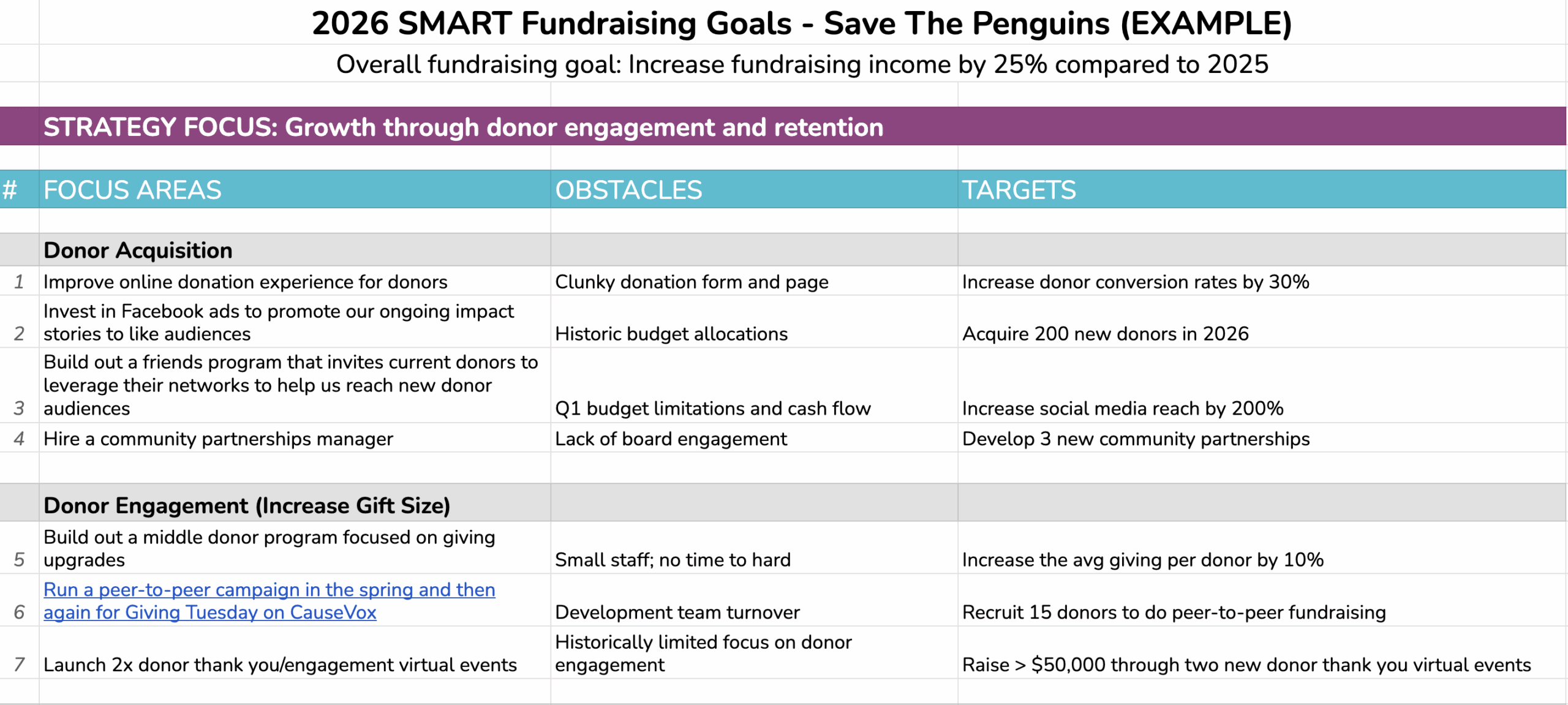Select the Donor Engagement (Increase Gift Size) heading
Viewport: 1568px width, 705px height.
[247, 505]
